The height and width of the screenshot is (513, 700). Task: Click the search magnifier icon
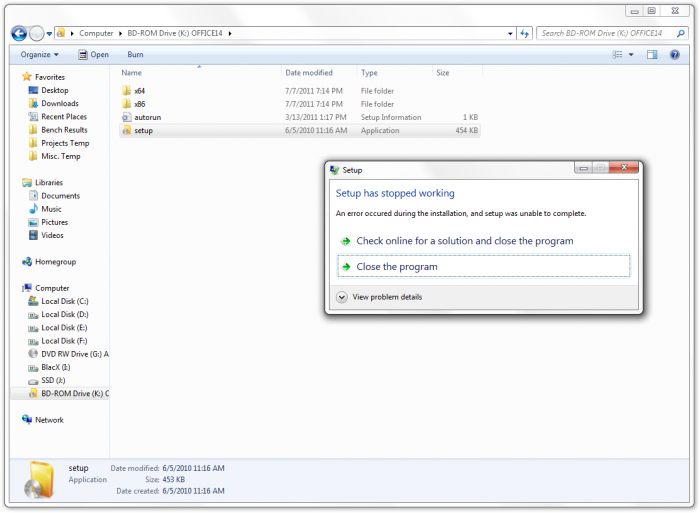click(x=680, y=33)
